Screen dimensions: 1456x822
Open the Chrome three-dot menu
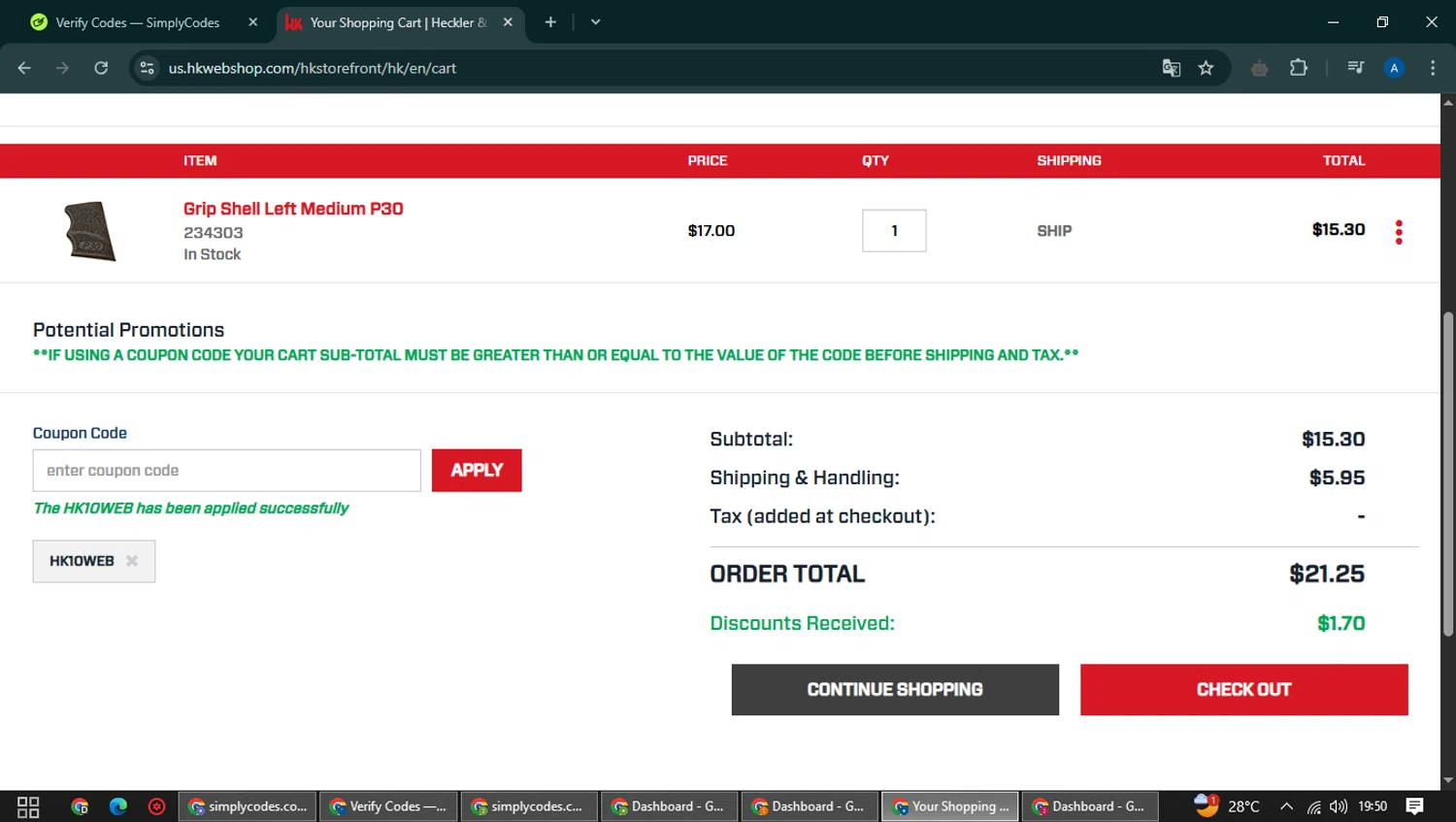point(1433,68)
